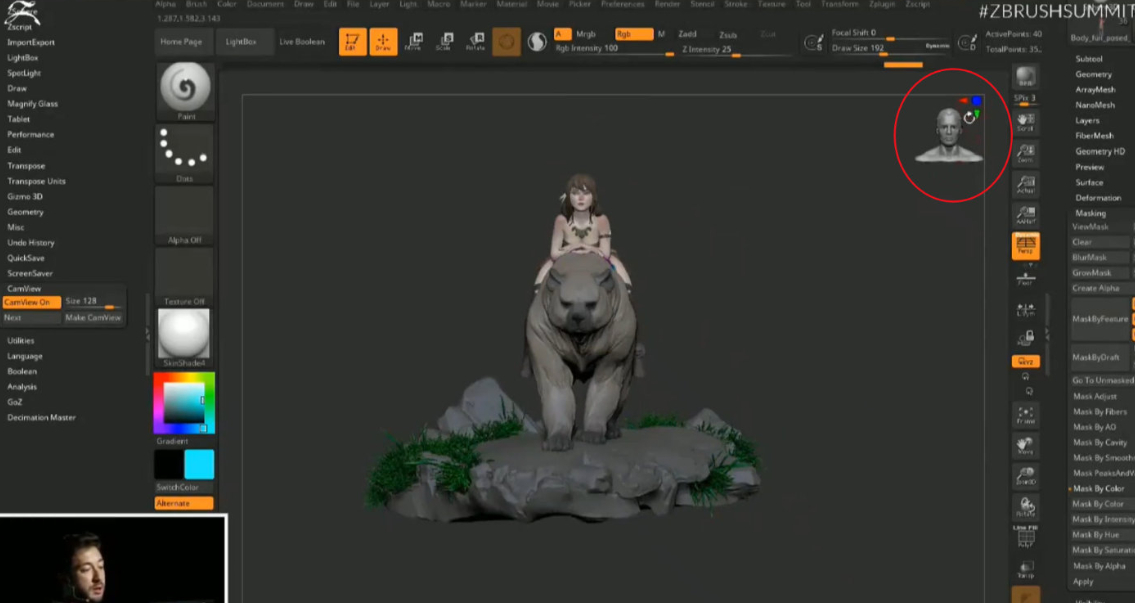1135x603 pixels.
Task: Click the Zoom3D icon
Action: (1025, 476)
